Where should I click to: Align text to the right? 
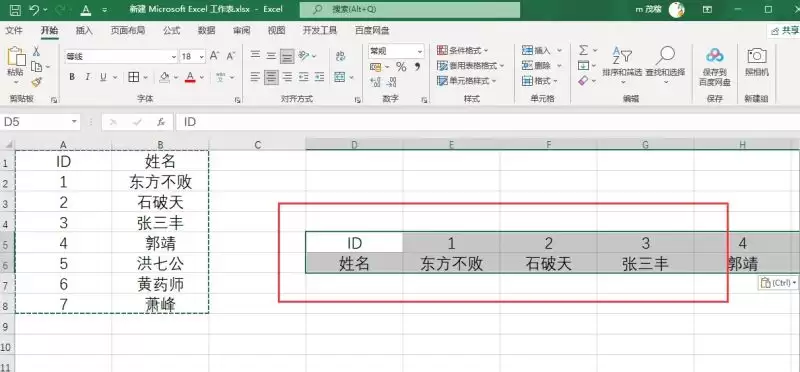tap(287, 77)
